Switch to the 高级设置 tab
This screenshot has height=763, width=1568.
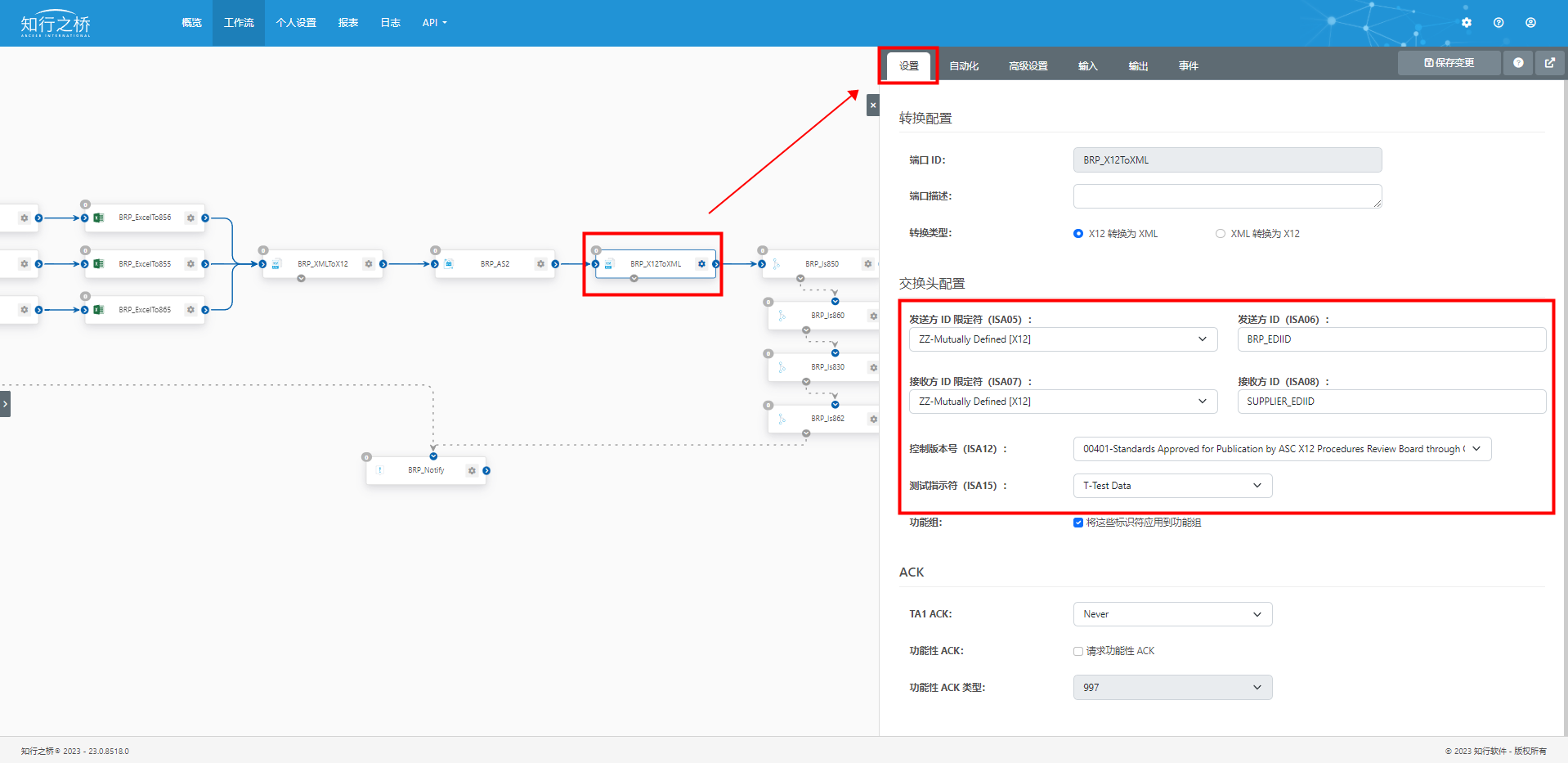click(1028, 66)
